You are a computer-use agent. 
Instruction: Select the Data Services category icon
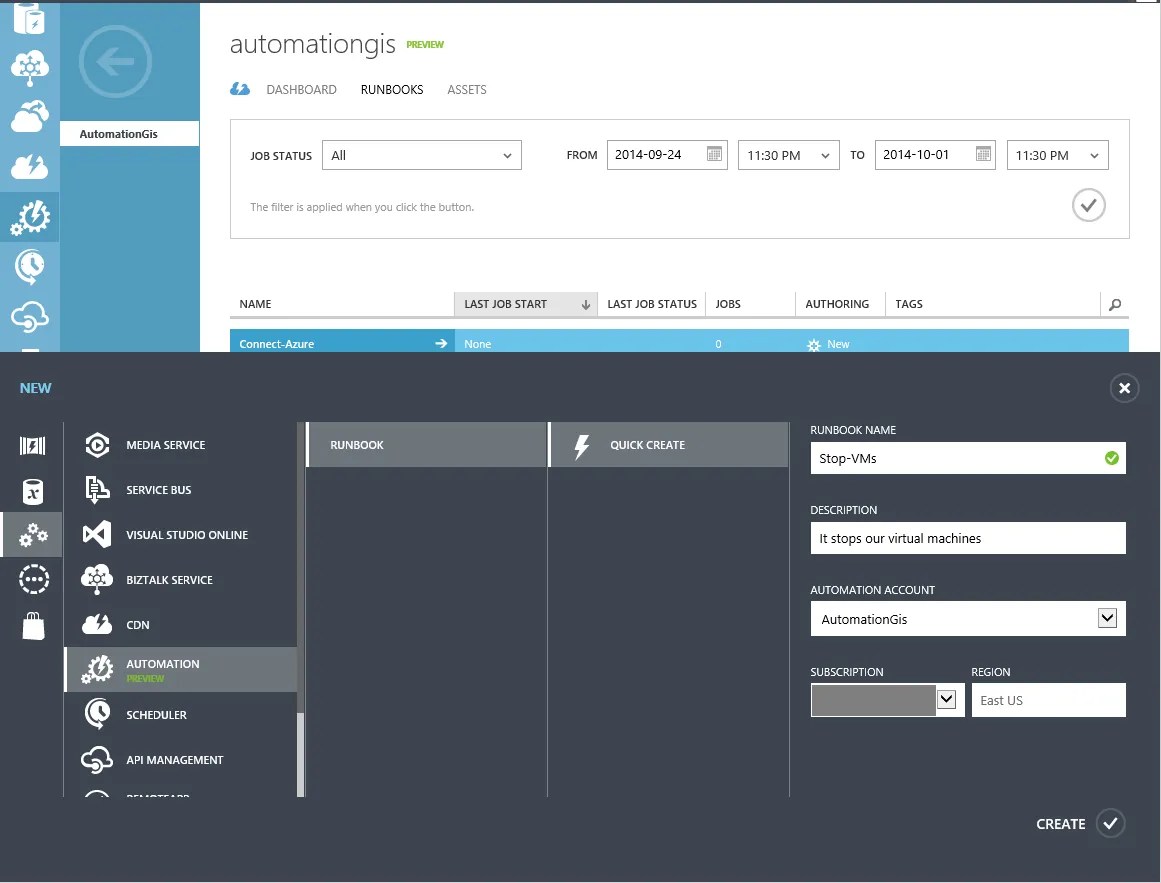pyautogui.click(x=32, y=491)
